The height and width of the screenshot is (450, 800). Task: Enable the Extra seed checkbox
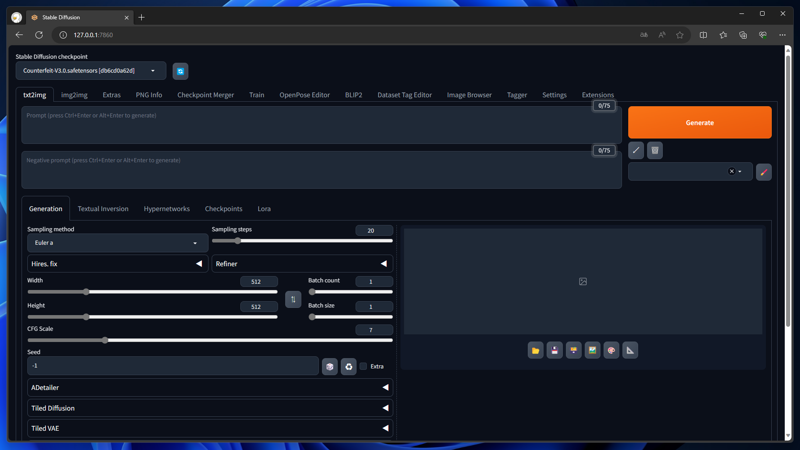pos(363,366)
